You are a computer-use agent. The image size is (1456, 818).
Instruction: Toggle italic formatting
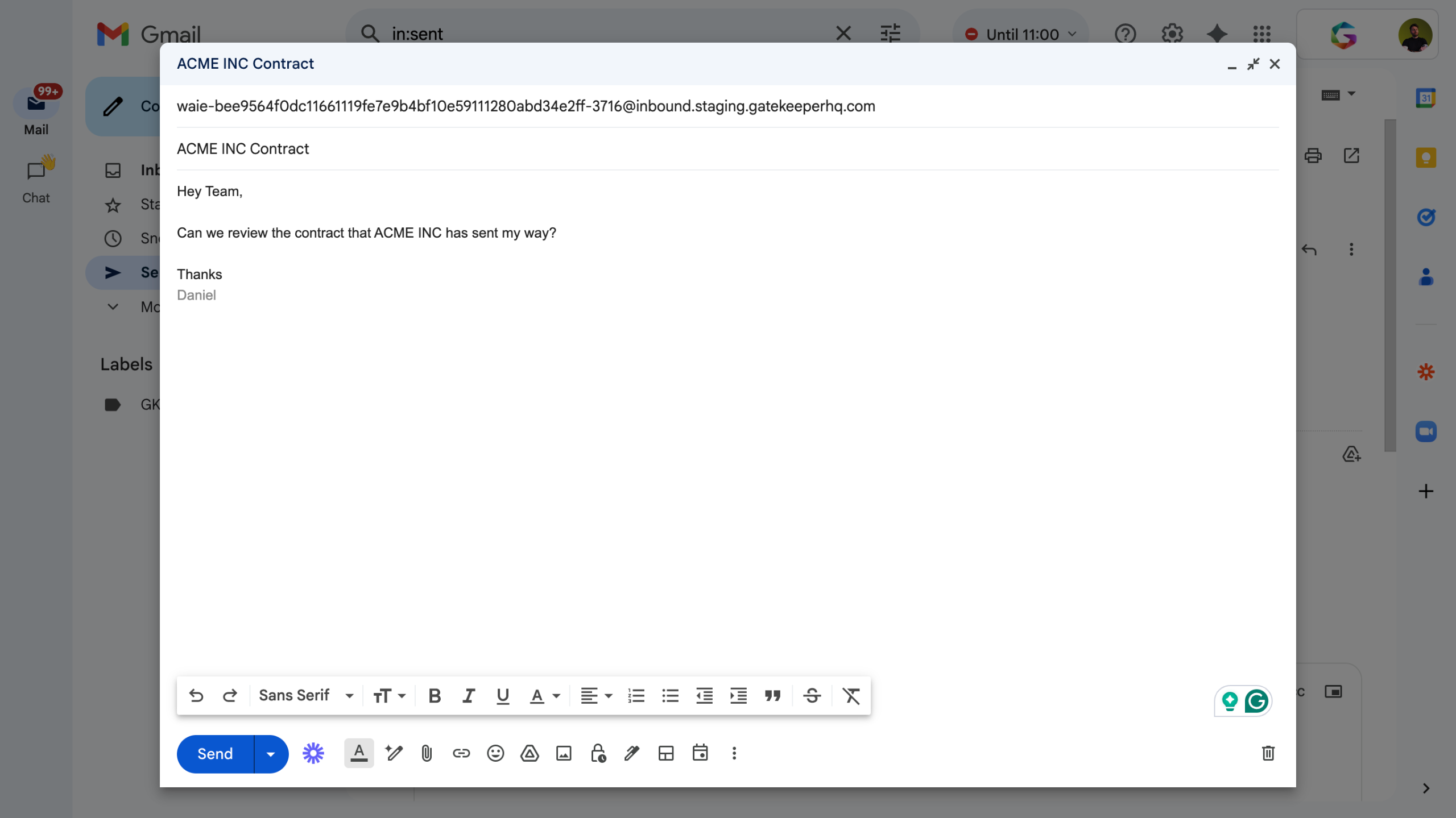(x=469, y=696)
